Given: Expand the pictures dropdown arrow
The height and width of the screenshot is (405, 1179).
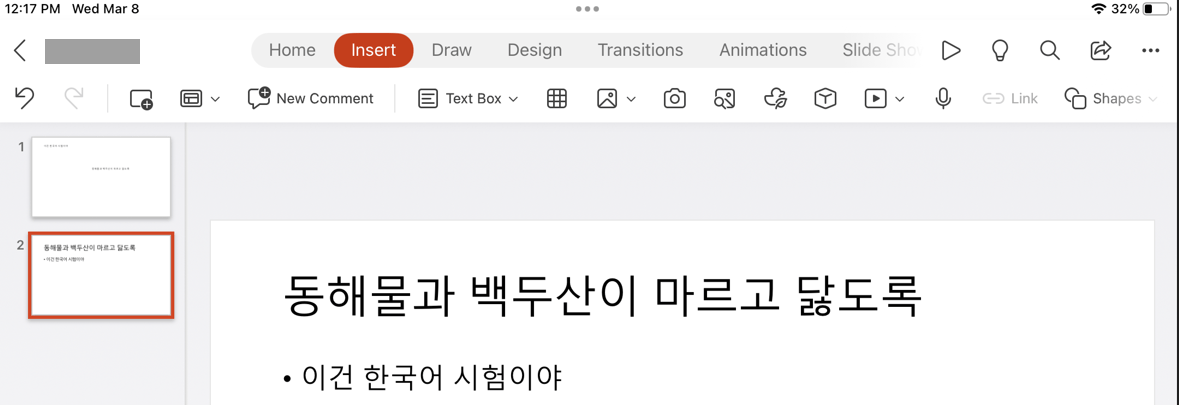Looking at the screenshot, I should [x=631, y=99].
